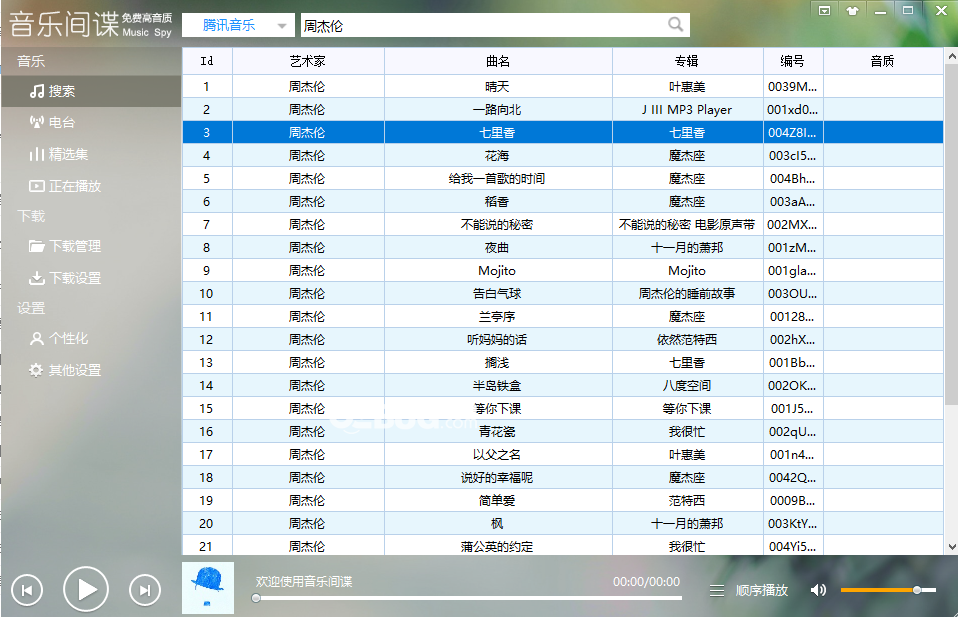Select song 枫

pos(497,524)
